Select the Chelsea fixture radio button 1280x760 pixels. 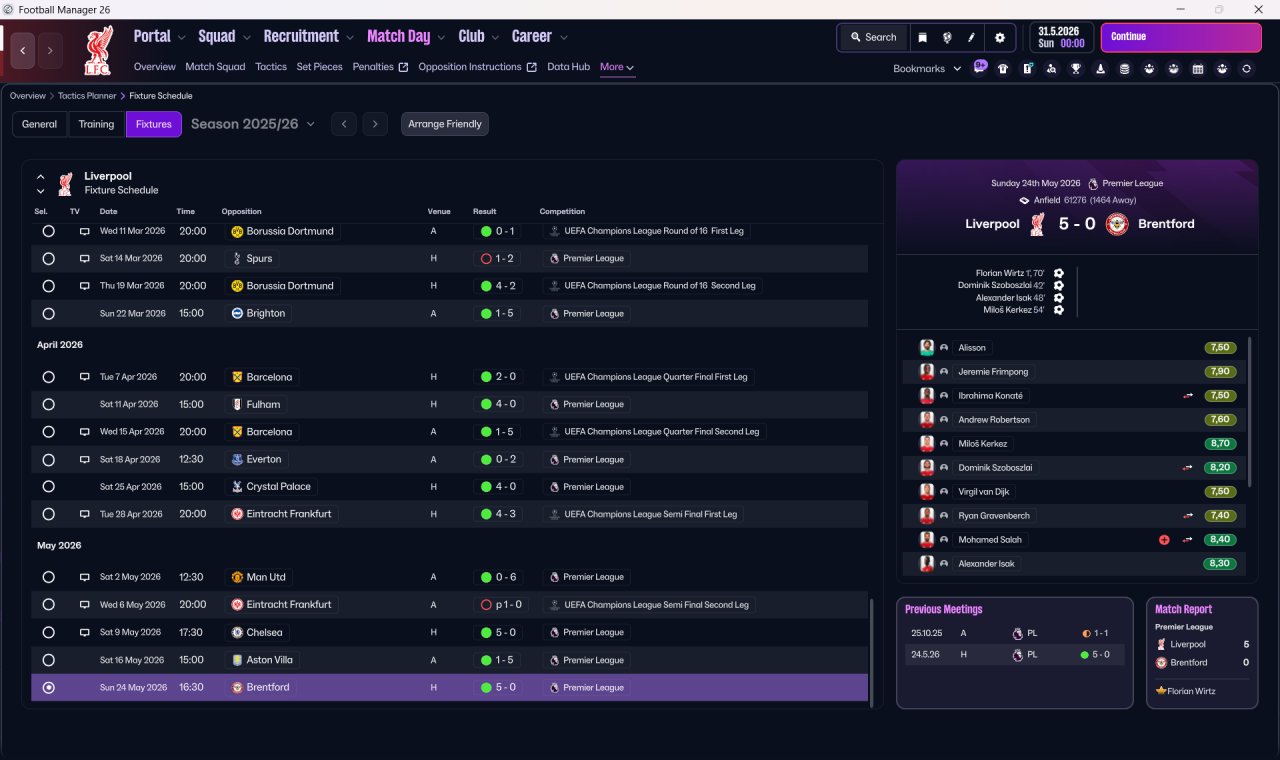48,632
